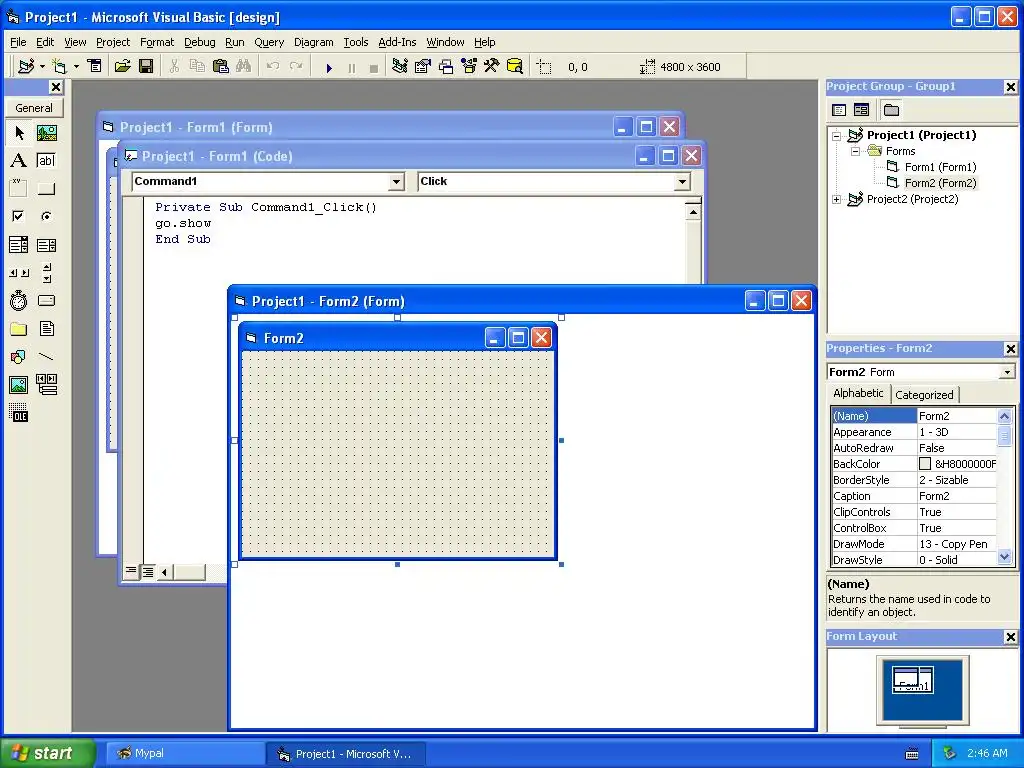The width and height of the screenshot is (1024, 768).
Task: Select the Timer tool in toolbox
Action: point(19,300)
